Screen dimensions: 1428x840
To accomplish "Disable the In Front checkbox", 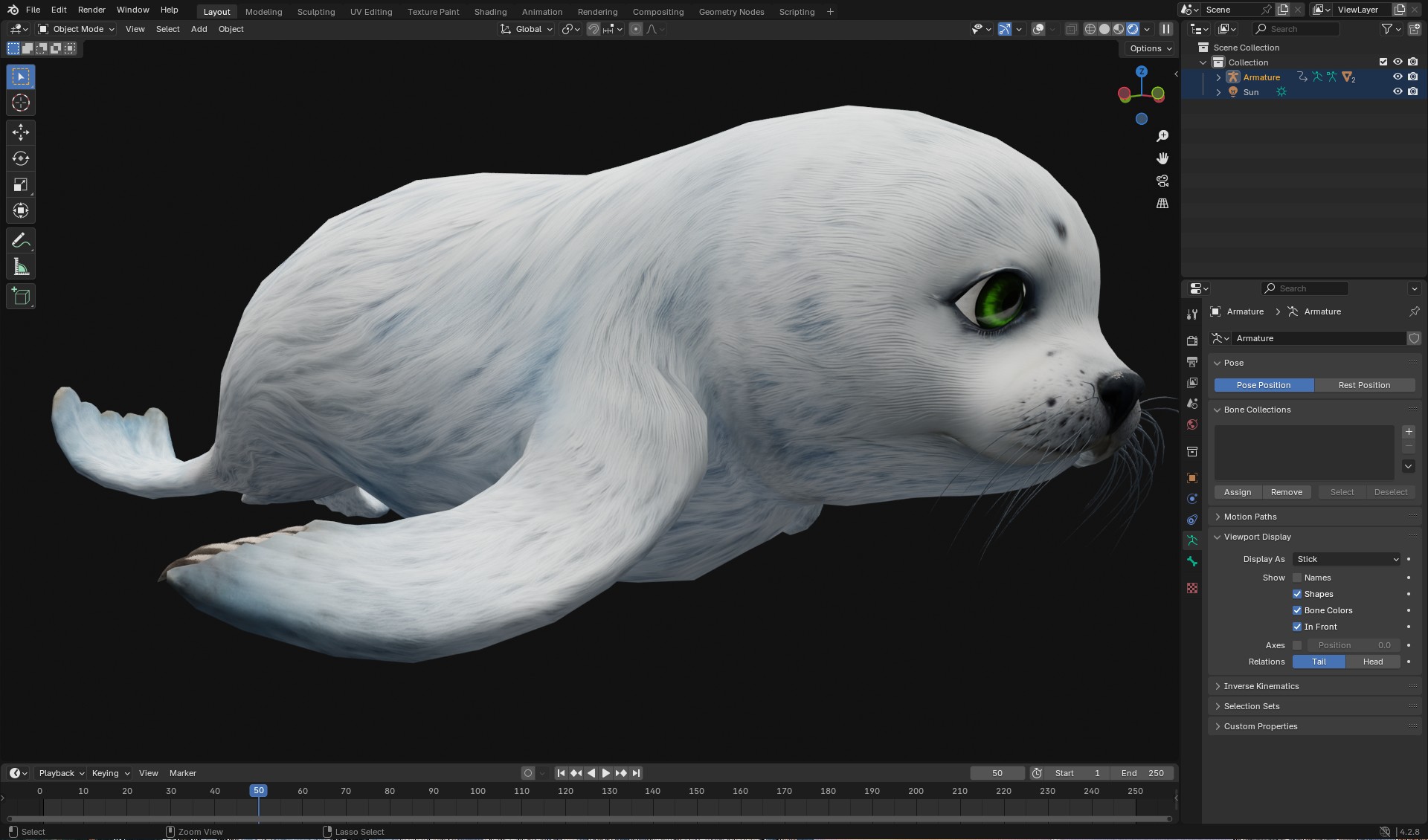I will 1298,627.
